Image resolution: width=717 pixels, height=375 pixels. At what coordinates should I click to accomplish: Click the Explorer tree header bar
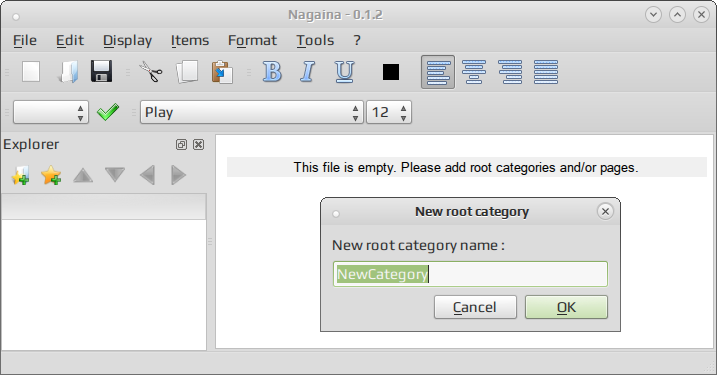tap(104, 206)
